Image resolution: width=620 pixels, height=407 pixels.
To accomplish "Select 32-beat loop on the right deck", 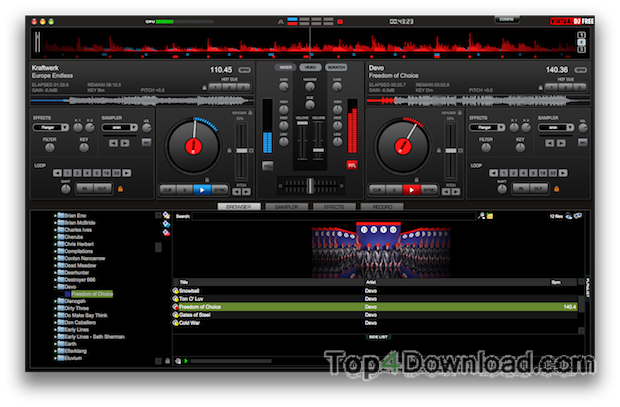I will tap(552, 173).
